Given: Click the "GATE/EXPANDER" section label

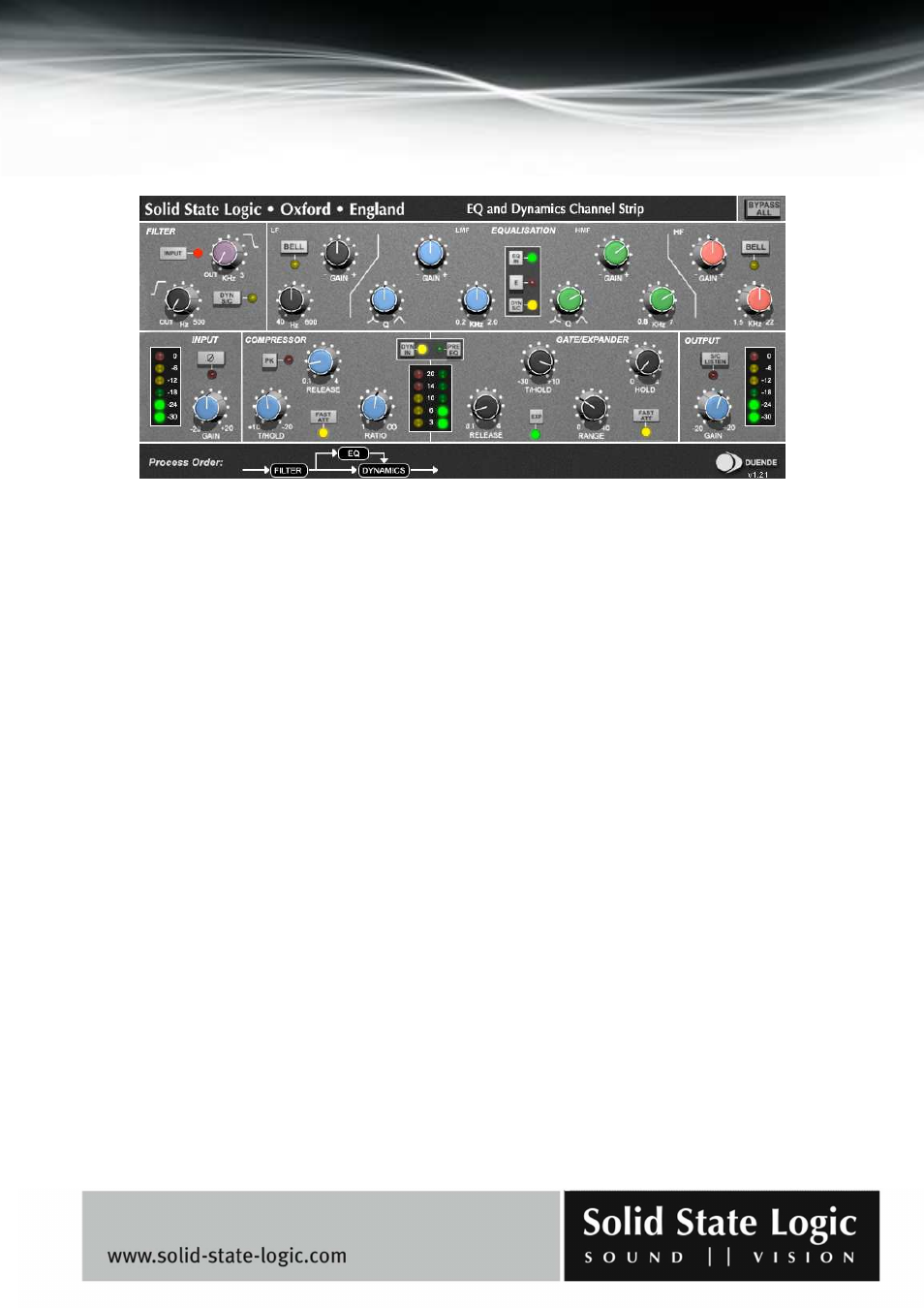Looking at the screenshot, I should [x=592, y=340].
